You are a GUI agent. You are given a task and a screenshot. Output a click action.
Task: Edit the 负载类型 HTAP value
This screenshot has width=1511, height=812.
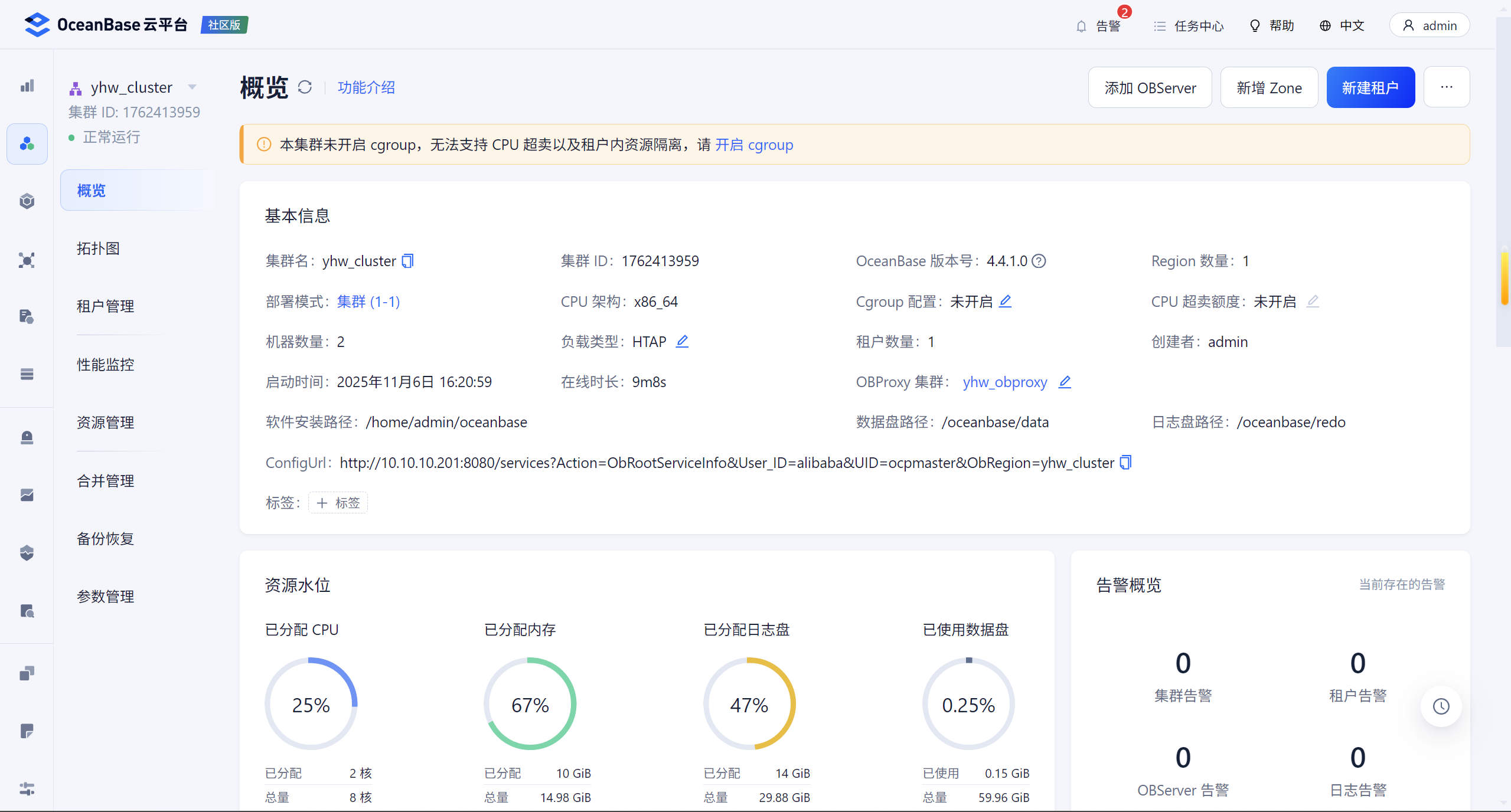tap(682, 342)
